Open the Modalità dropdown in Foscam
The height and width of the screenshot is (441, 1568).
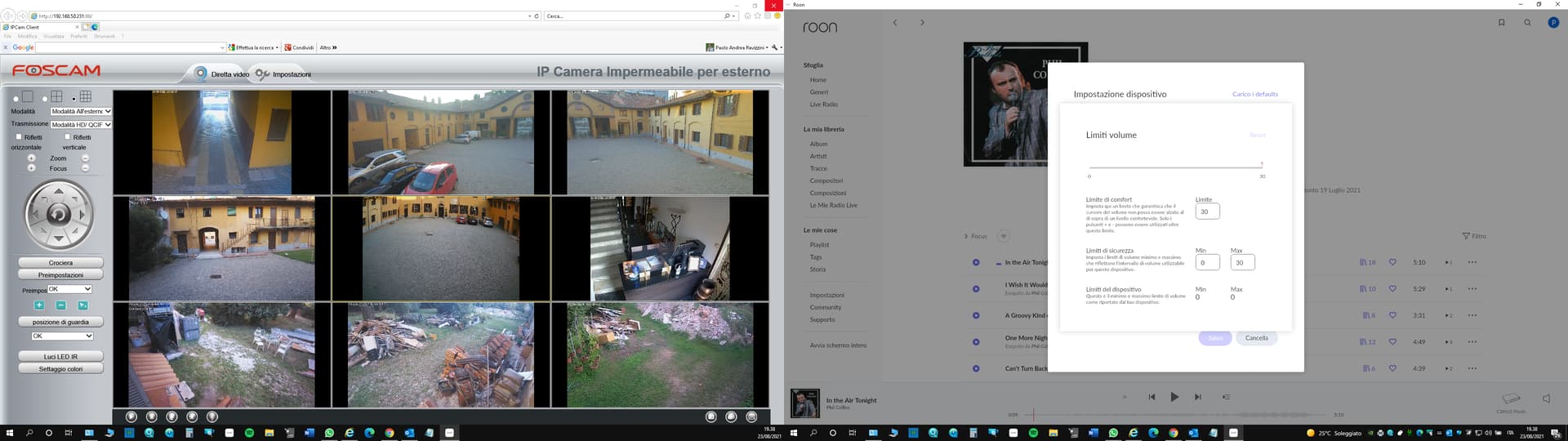point(81,111)
